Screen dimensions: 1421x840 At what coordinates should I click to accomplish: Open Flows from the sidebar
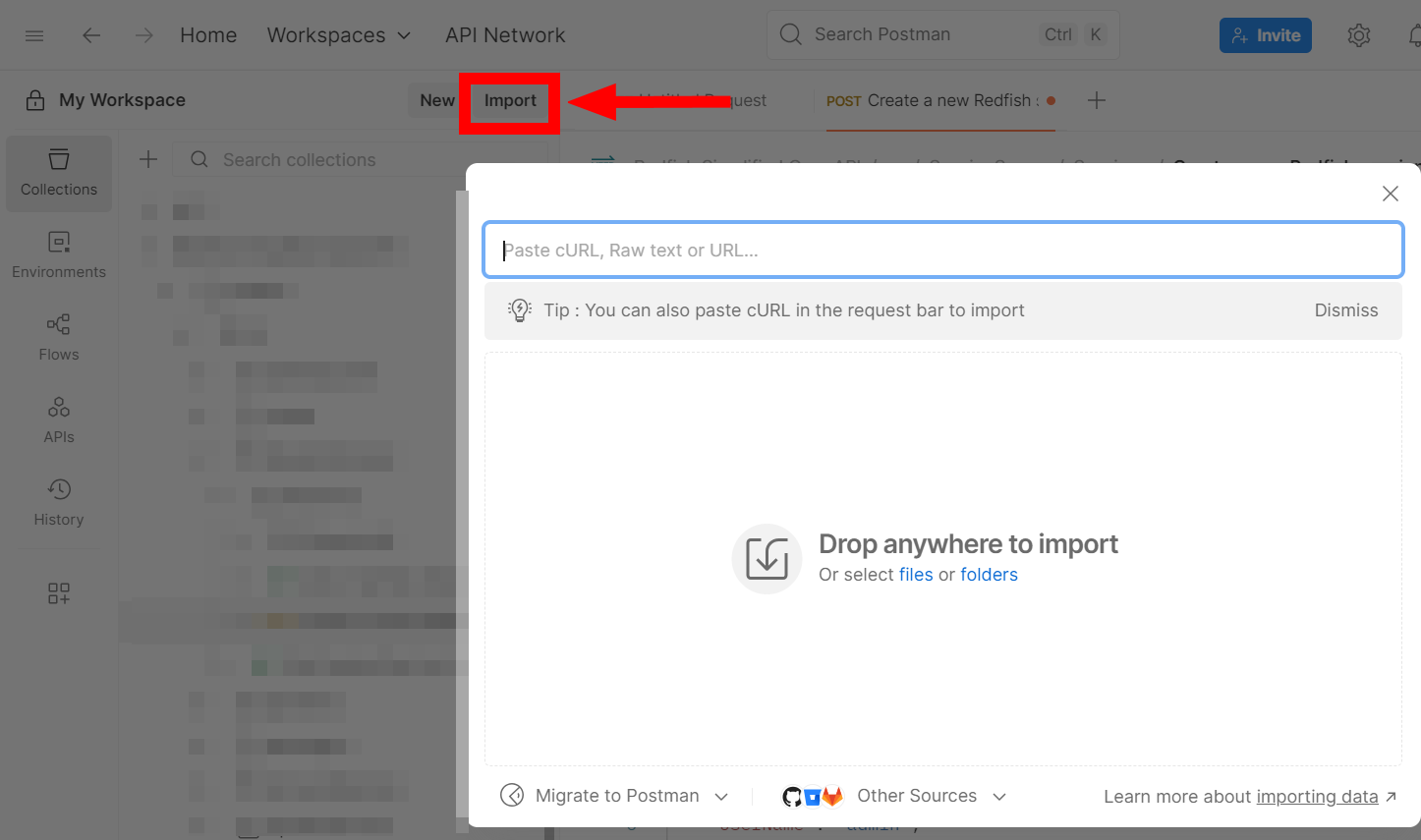[59, 338]
